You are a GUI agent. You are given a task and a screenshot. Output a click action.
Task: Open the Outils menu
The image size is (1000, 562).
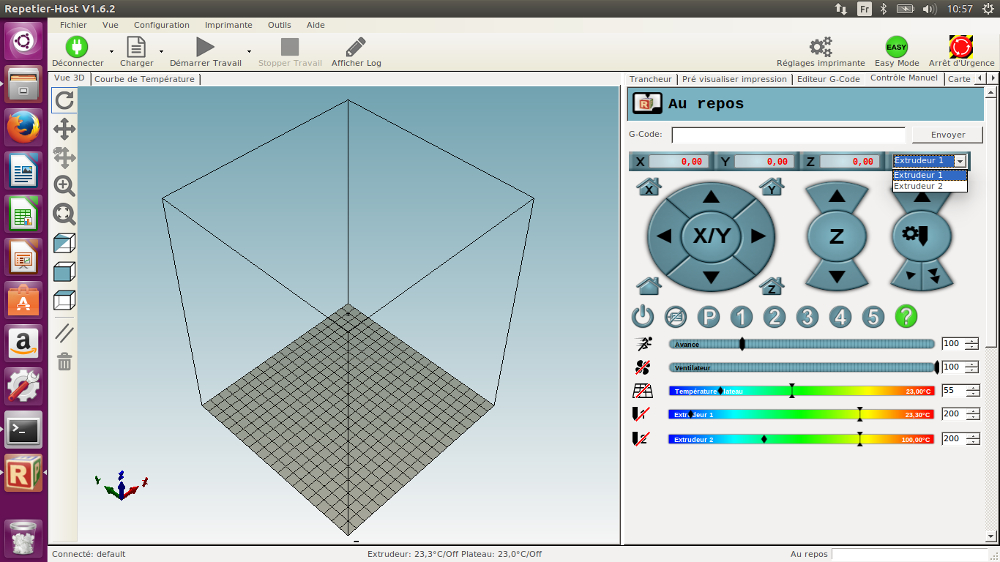tap(279, 25)
